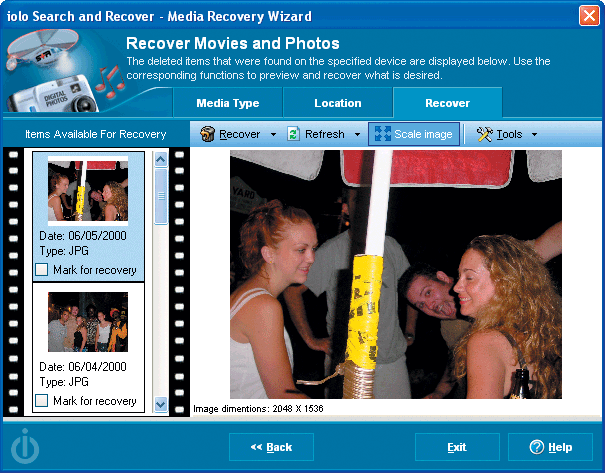This screenshot has height=473, width=605.
Task: Toggle the Scale image button label
Action: 423,134
